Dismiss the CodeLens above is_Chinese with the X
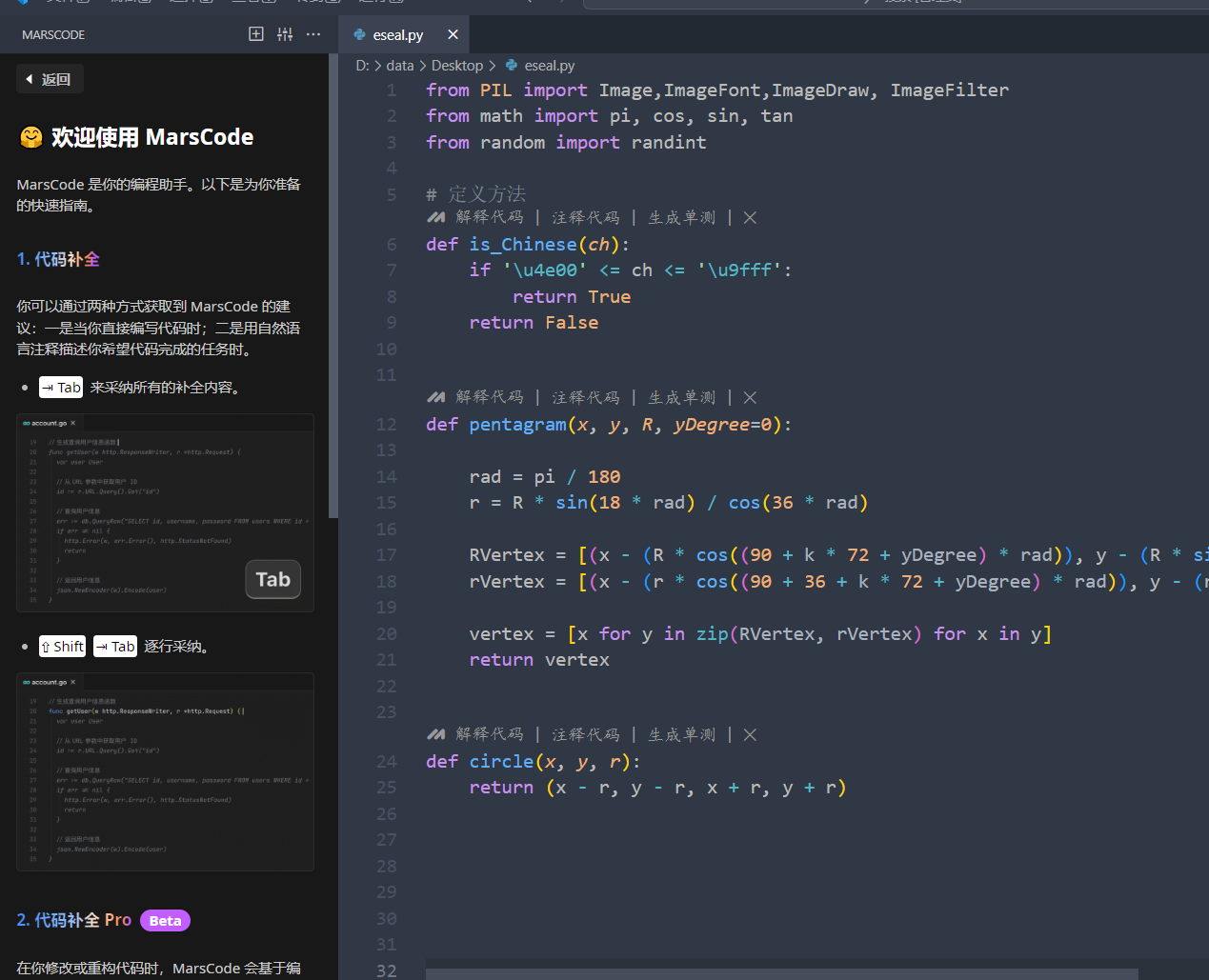1209x980 pixels. tap(749, 217)
